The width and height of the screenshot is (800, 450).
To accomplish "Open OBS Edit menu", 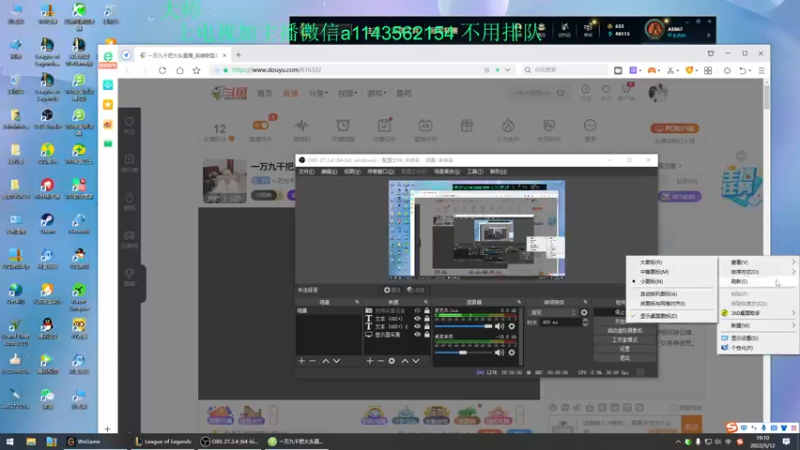I will pos(329,172).
